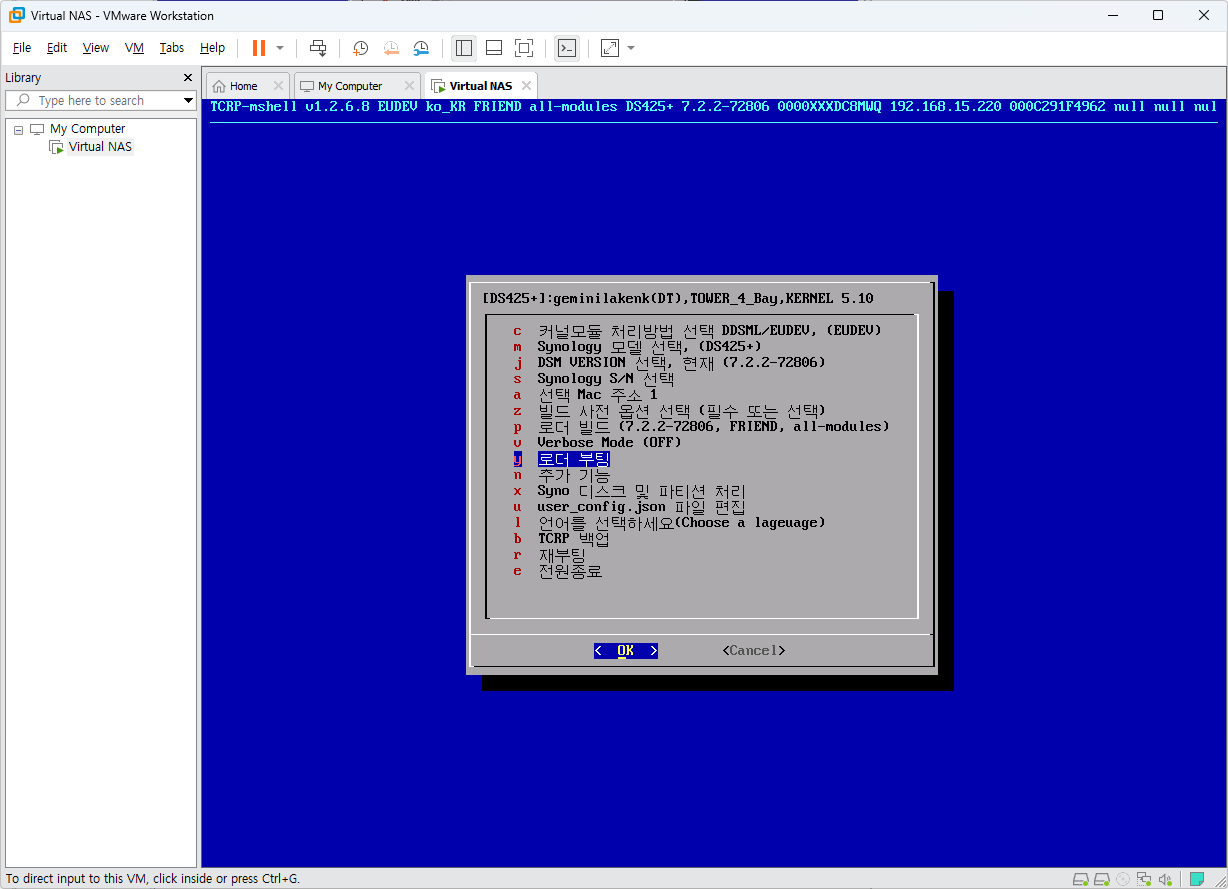Click Cancel in the loader dialog
1228x889 pixels.
click(x=754, y=651)
